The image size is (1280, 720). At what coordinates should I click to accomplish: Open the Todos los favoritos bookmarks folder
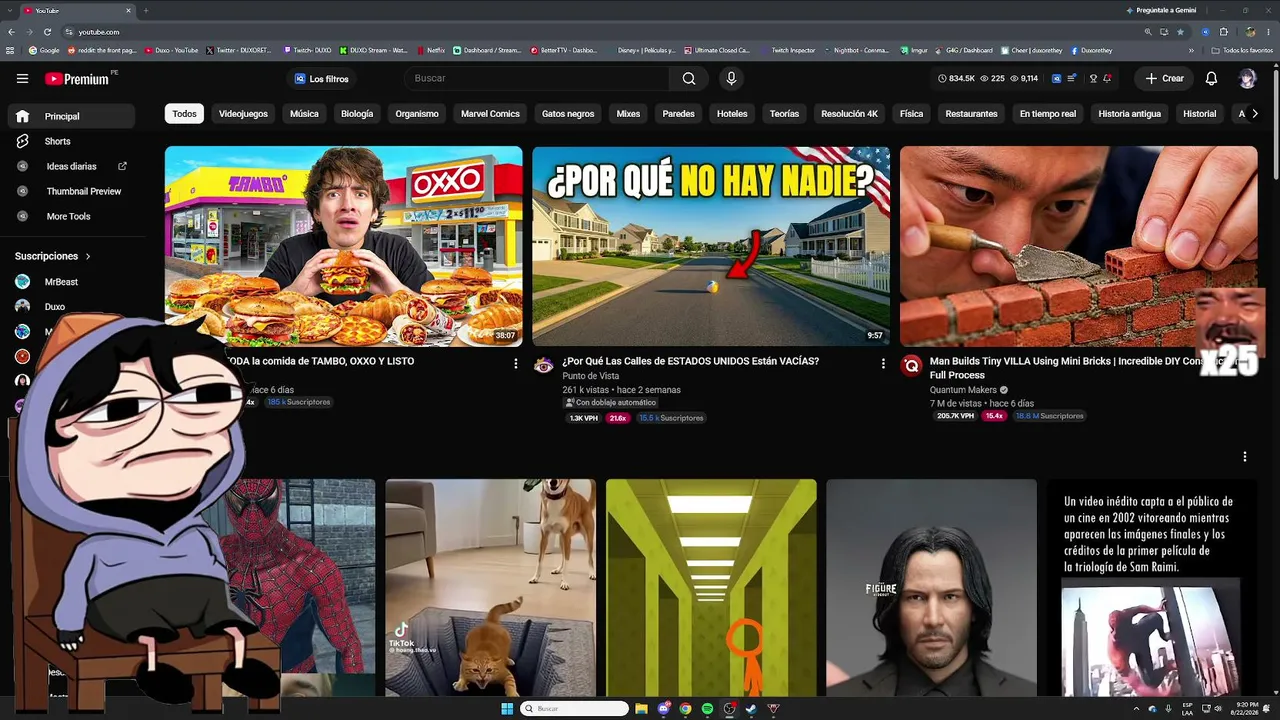[x=1242, y=50]
